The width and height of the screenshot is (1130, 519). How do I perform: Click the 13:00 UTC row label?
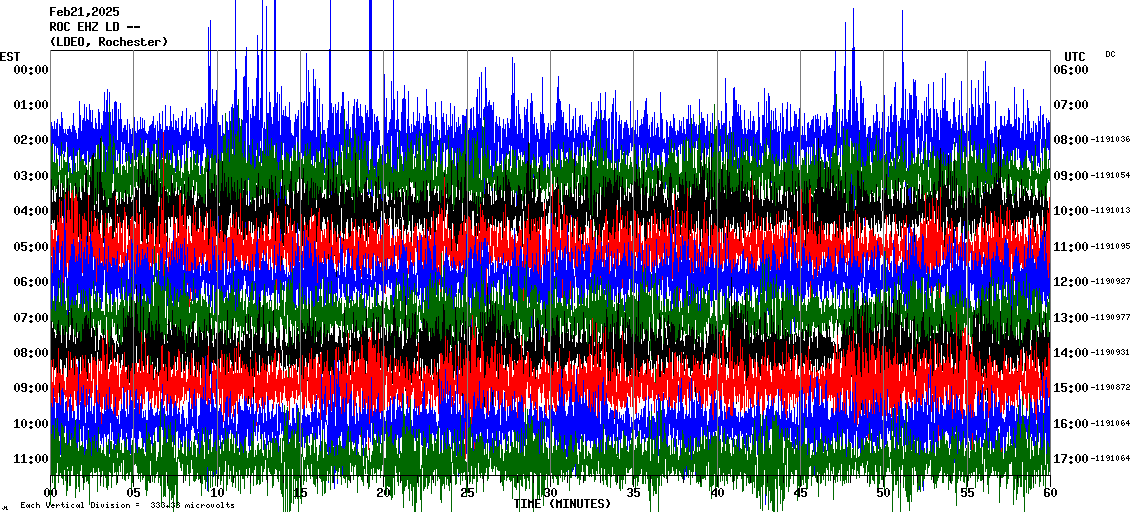pos(1070,318)
